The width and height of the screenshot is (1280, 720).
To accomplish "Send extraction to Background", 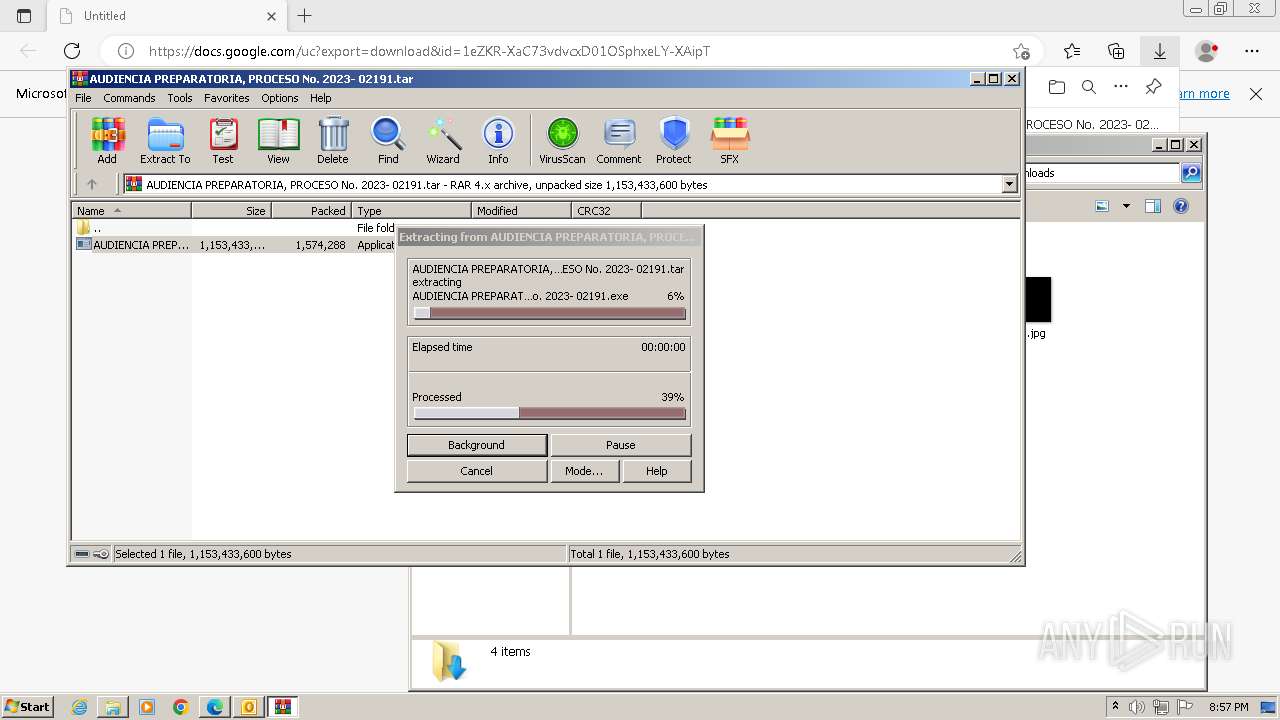I will tap(476, 445).
